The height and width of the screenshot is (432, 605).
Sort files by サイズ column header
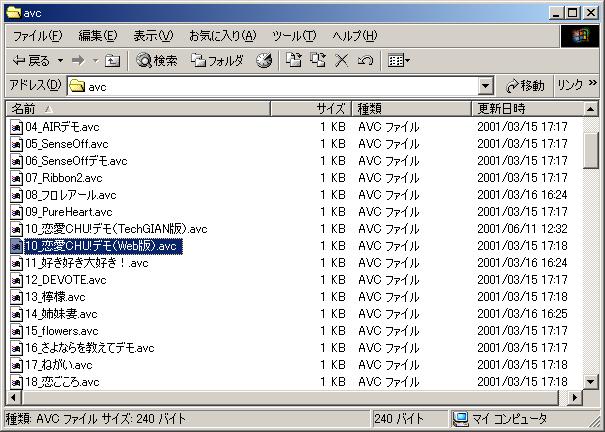pyautogui.click(x=330, y=108)
